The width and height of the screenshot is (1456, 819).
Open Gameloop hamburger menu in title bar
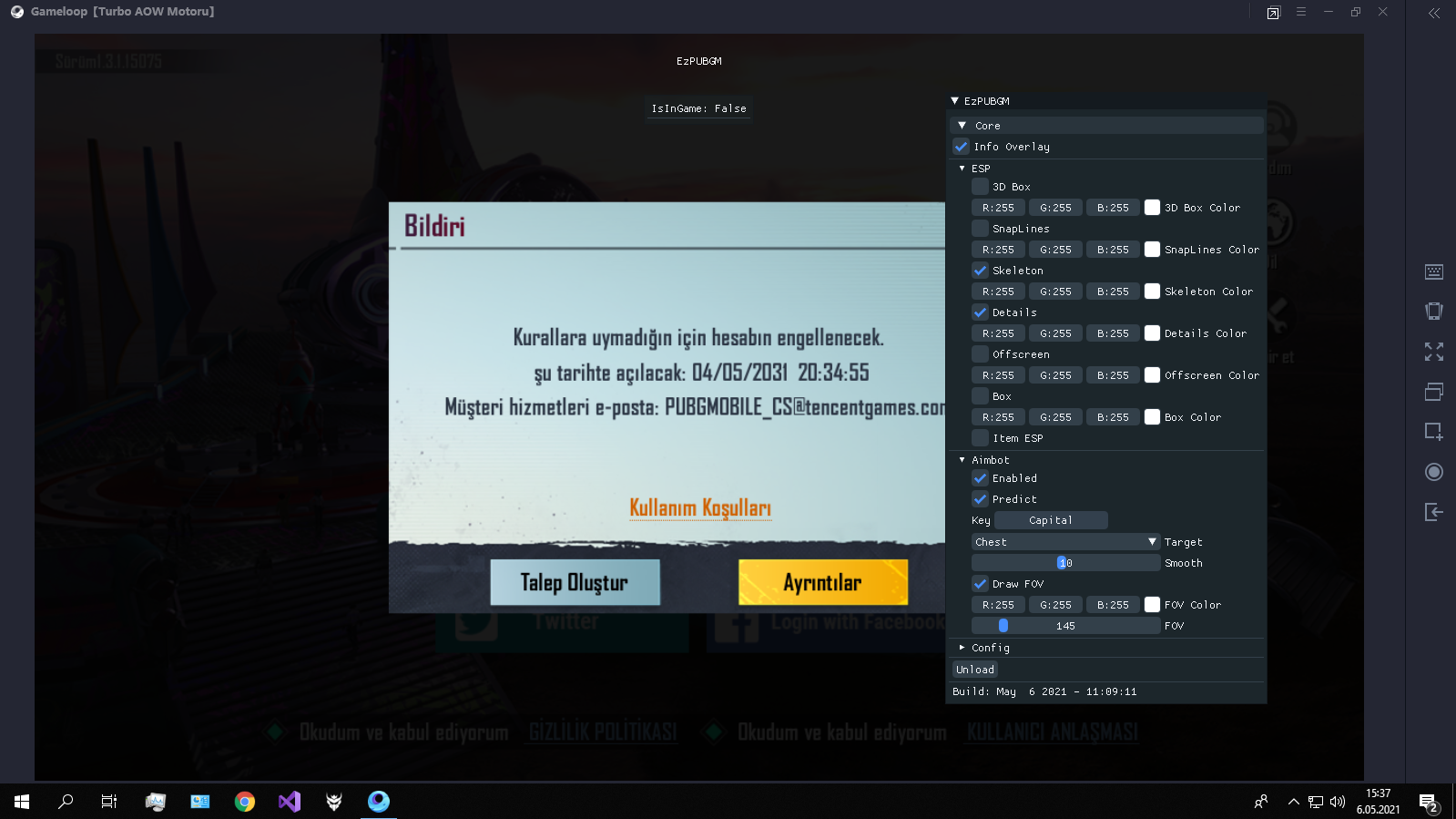point(1301,12)
